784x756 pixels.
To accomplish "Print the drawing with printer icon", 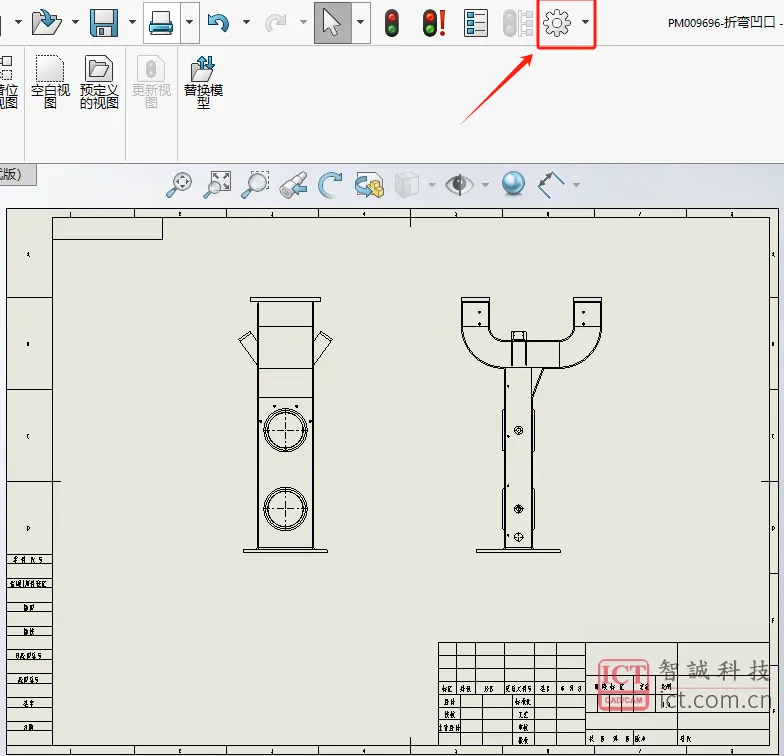I will coord(161,23).
